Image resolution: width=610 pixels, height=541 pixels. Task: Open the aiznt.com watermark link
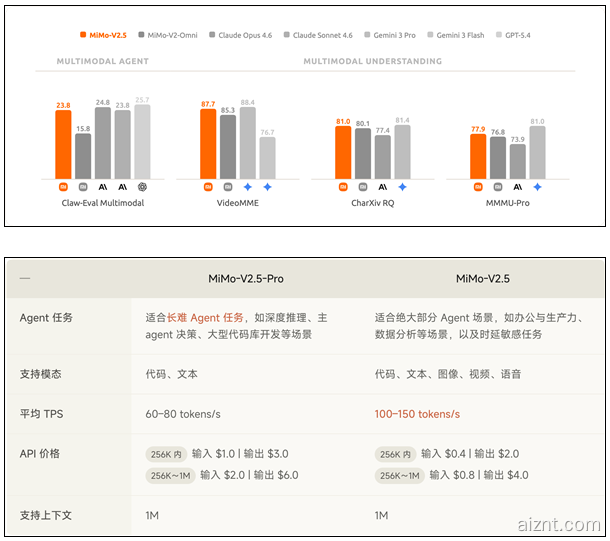point(562,524)
